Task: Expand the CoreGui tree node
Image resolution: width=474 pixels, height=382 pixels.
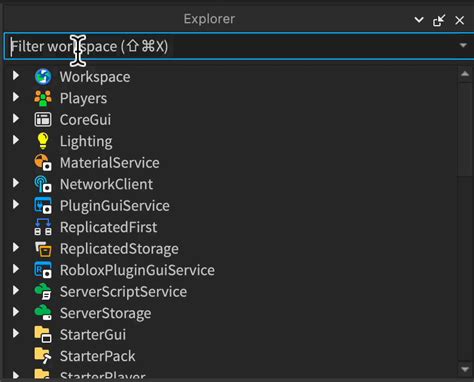Action: click(16, 118)
